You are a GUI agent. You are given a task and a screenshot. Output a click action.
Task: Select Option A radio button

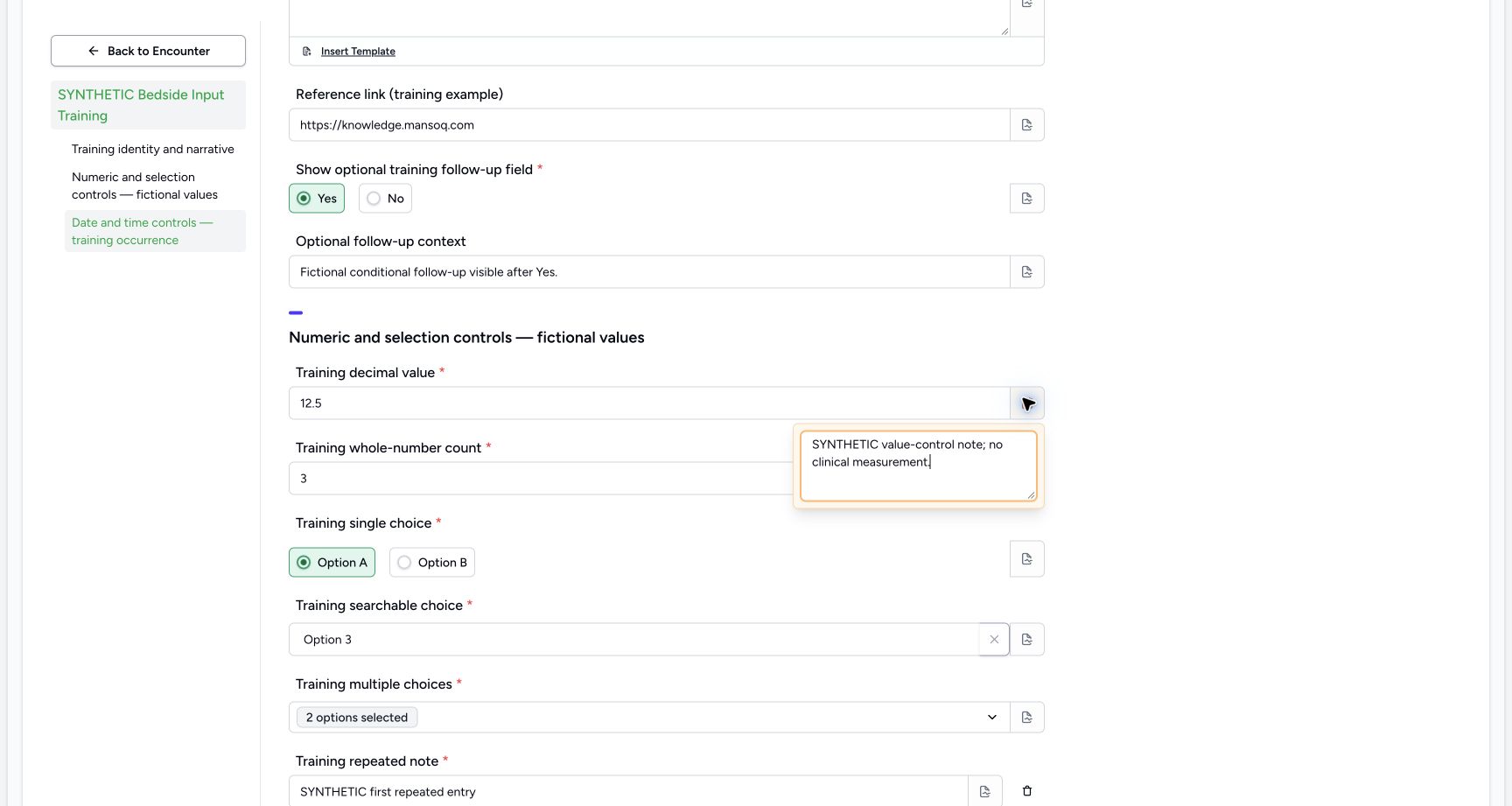[x=332, y=563]
